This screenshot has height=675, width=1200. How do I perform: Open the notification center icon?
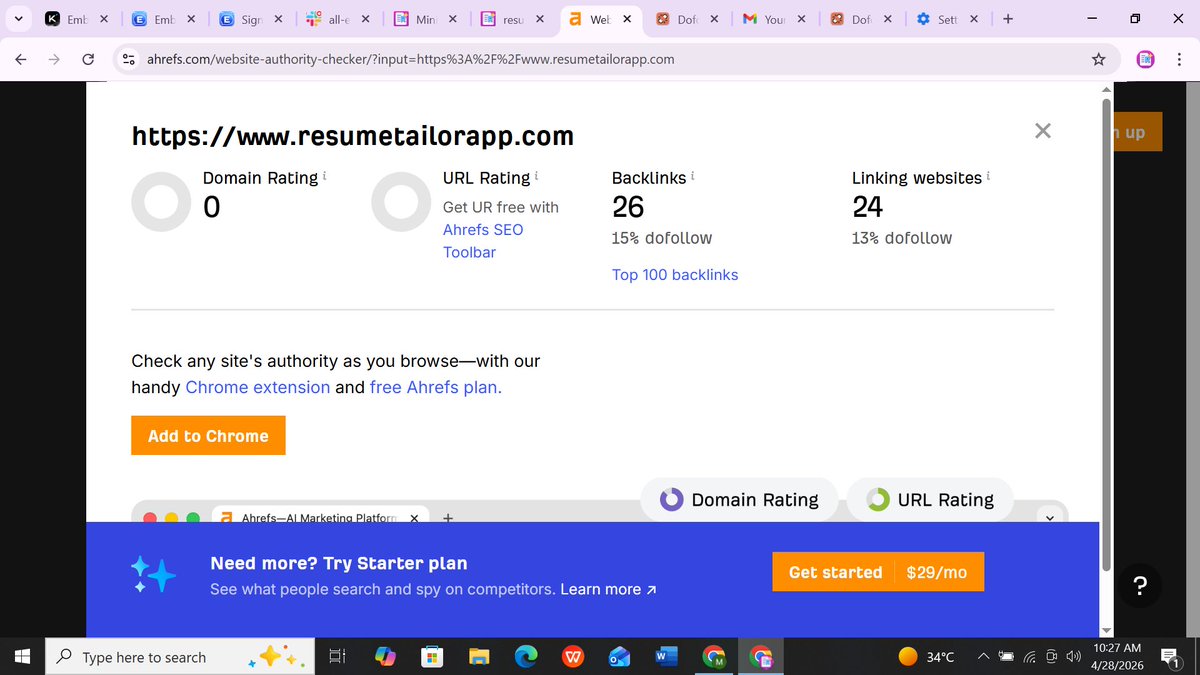pos(1169,657)
